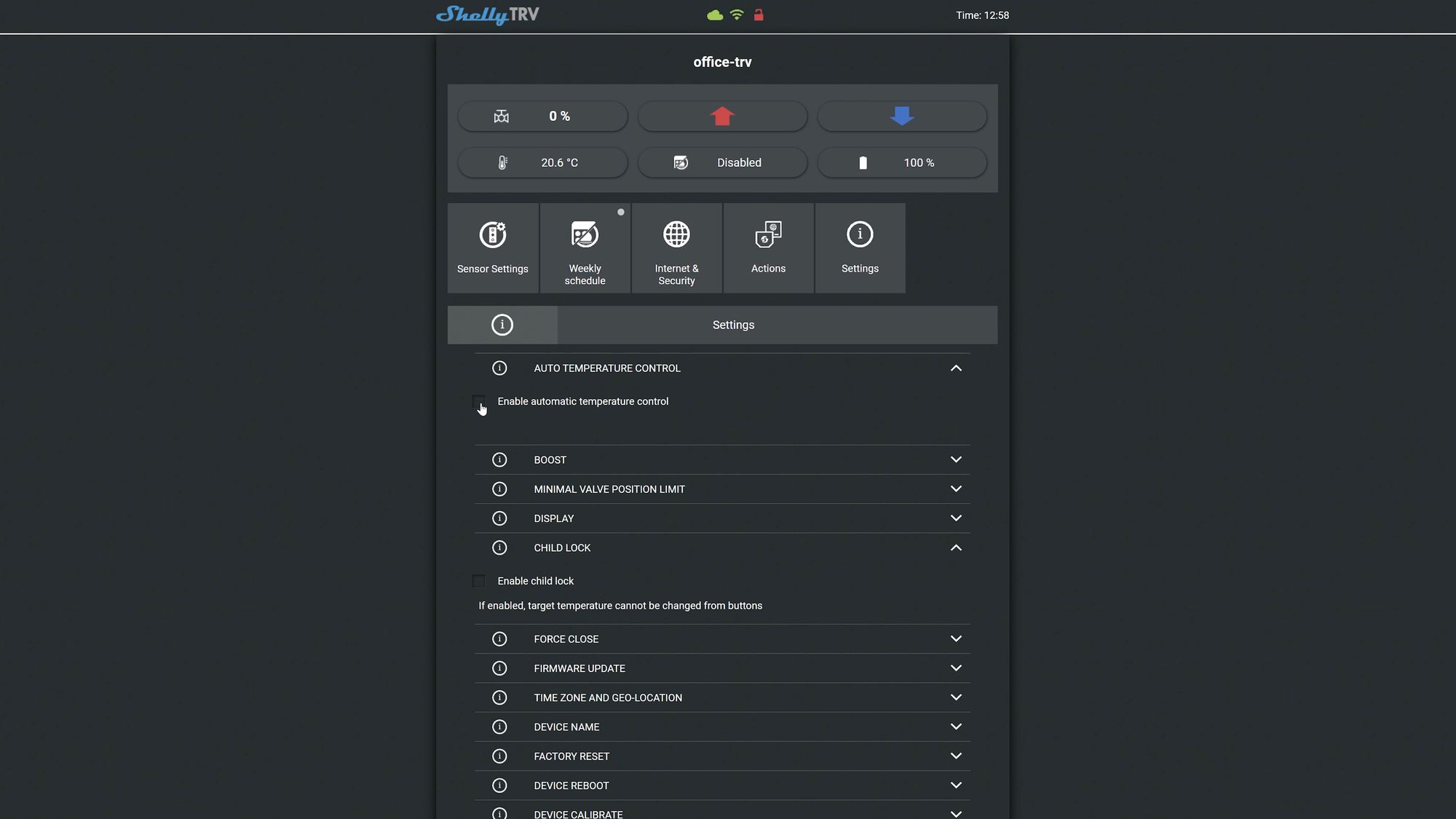Collapse the Auto Temperature Control section

point(956,368)
